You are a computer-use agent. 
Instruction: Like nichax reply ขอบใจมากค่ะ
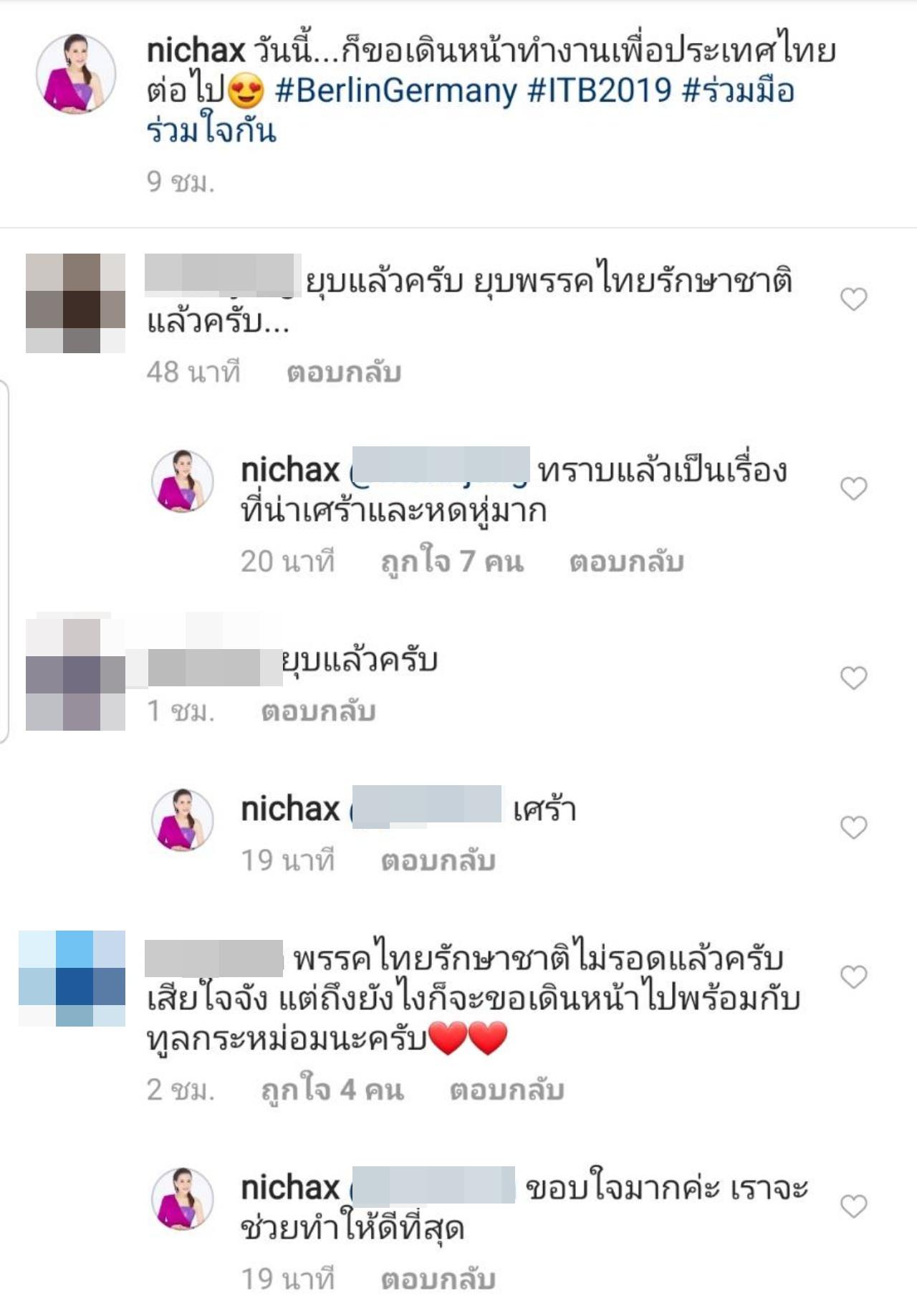(853, 1206)
